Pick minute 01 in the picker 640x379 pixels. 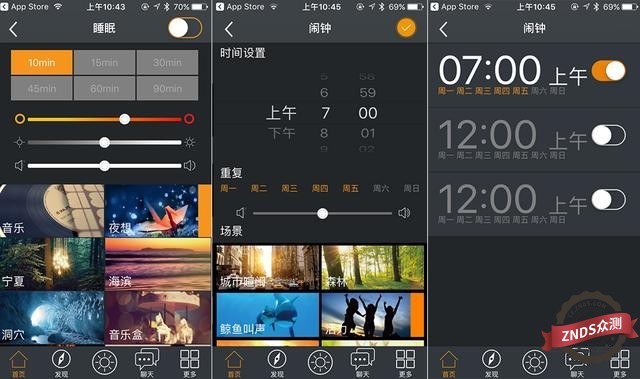coord(368,133)
